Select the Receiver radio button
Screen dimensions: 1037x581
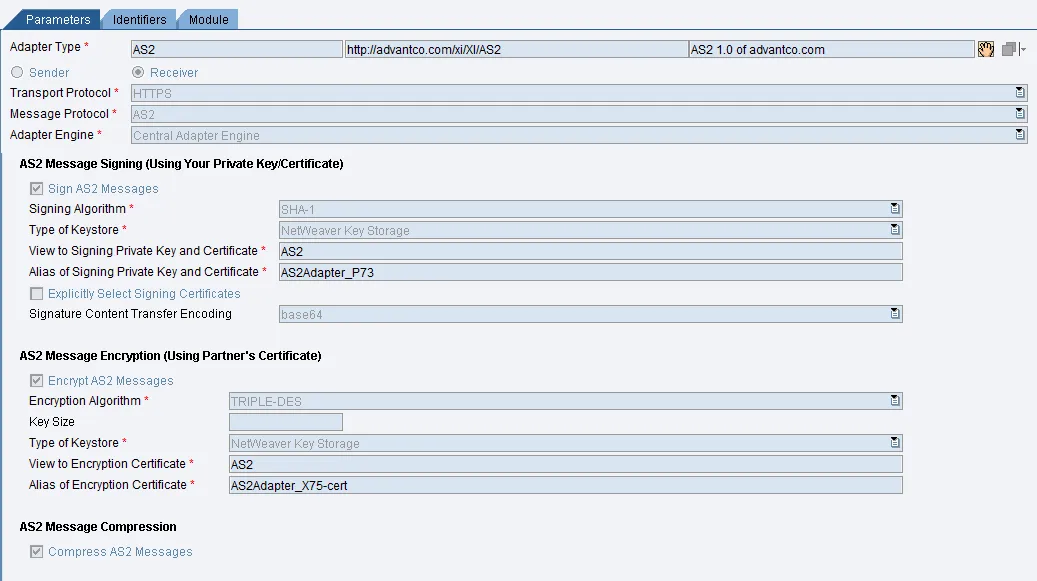tap(138, 72)
